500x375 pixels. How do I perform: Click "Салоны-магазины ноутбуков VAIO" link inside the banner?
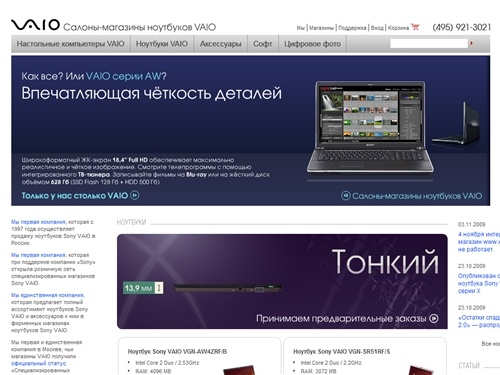point(417,196)
